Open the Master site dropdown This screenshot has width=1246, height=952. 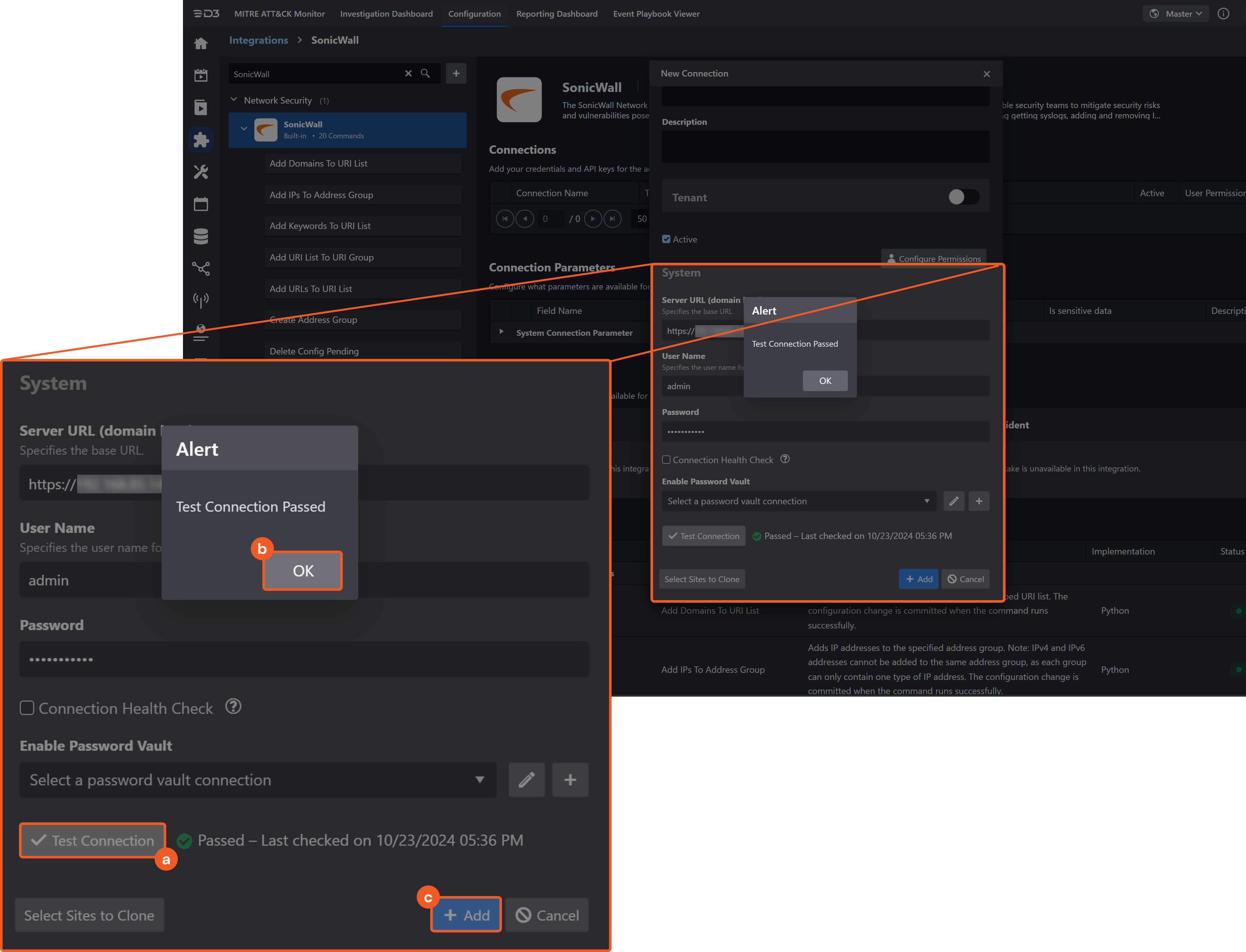click(x=1176, y=14)
